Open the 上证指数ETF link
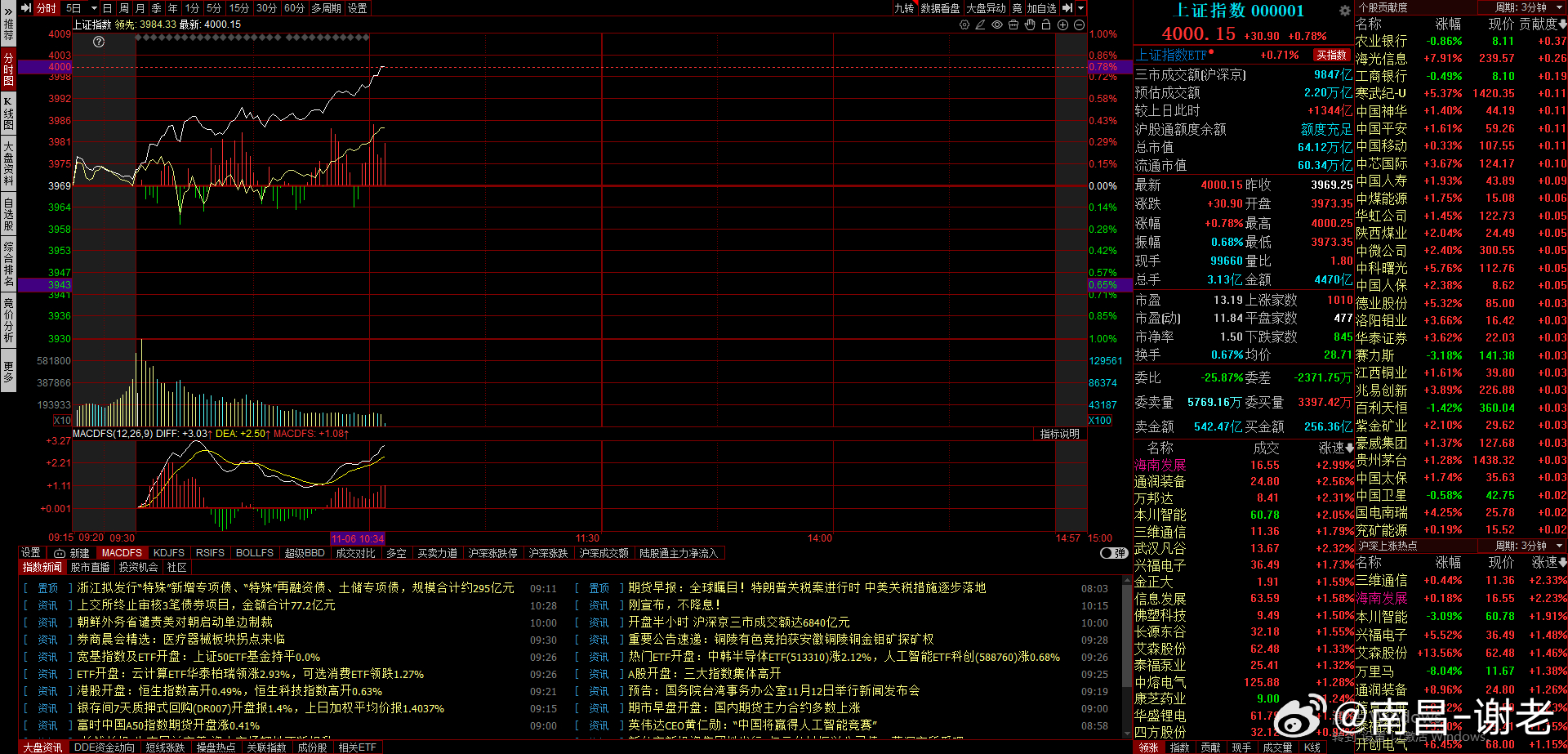This screenshot has height=754, width=1568. [1171, 55]
